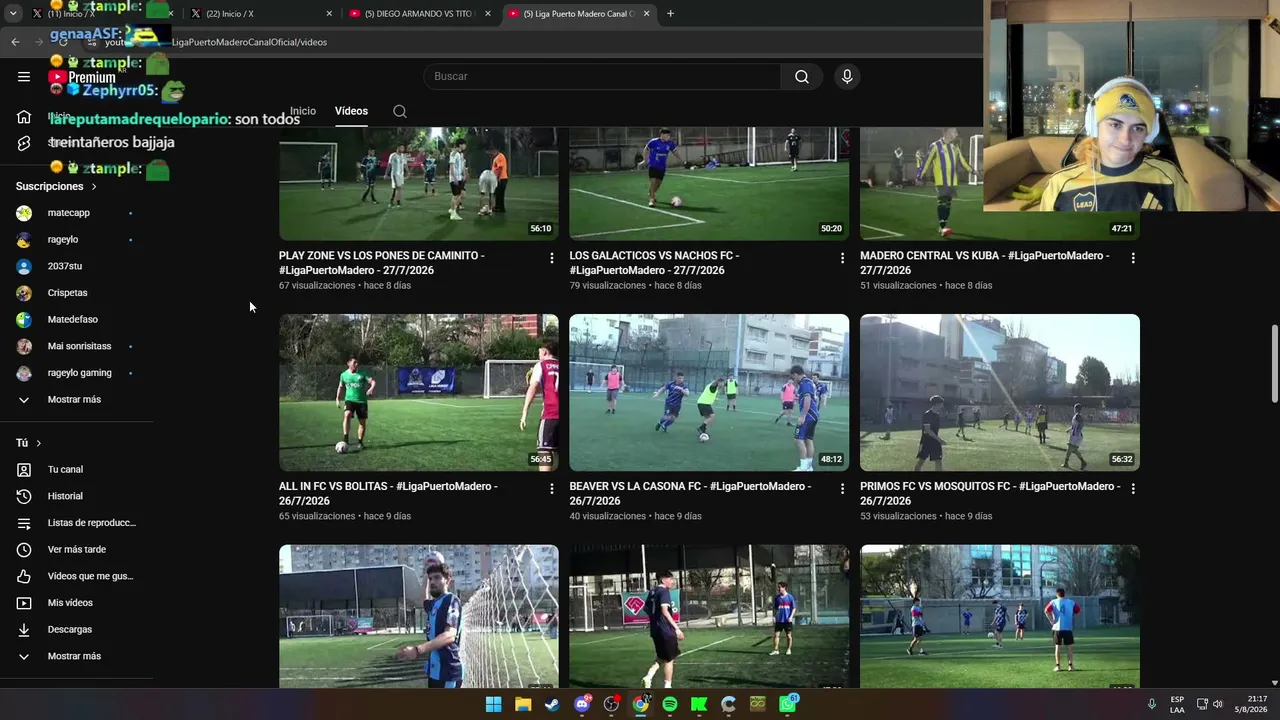
Task: Open more options for PRIMOS FC VS MOSQUITOS video
Action: point(1133,489)
